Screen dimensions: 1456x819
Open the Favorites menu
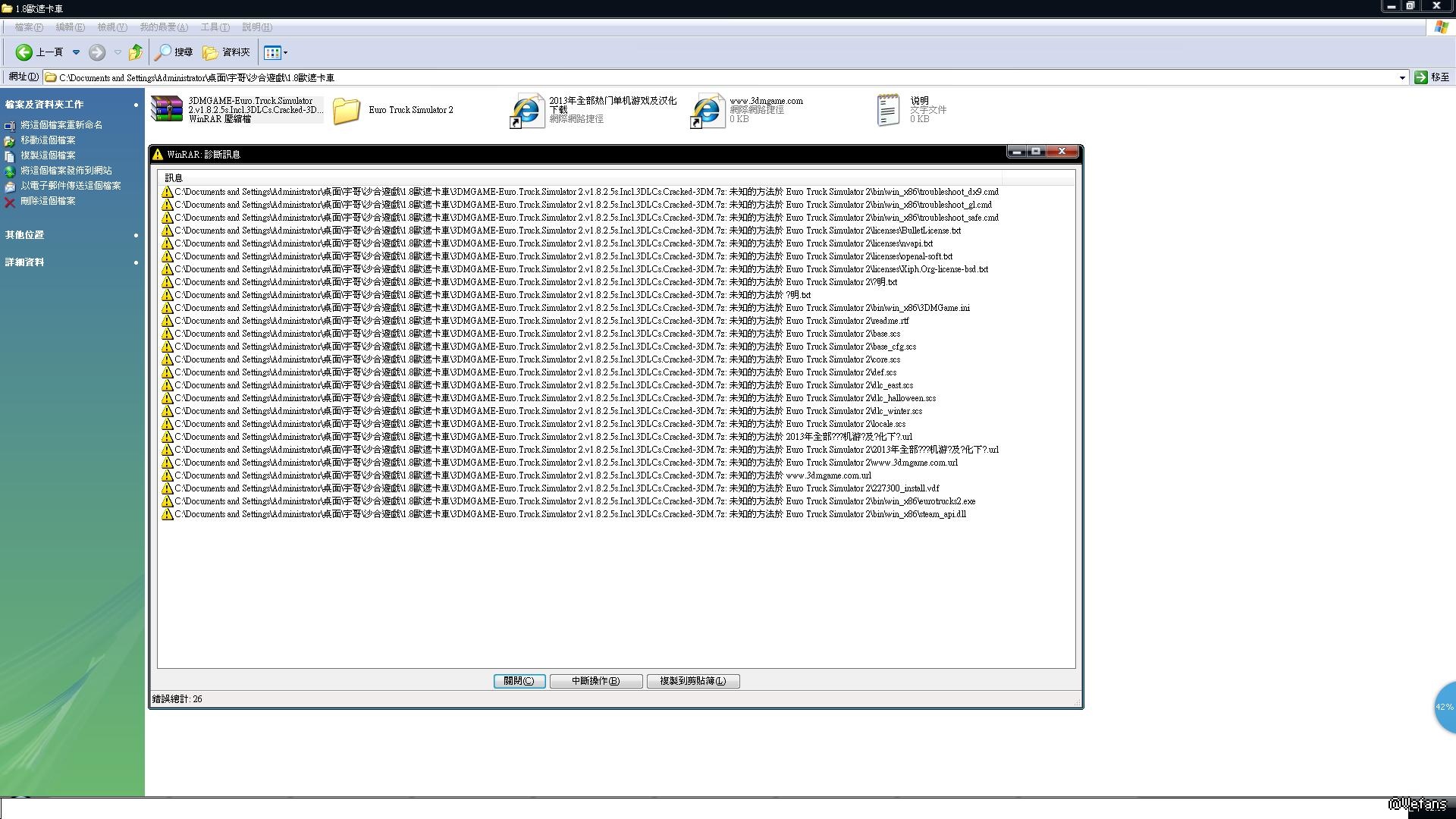pyautogui.click(x=163, y=27)
